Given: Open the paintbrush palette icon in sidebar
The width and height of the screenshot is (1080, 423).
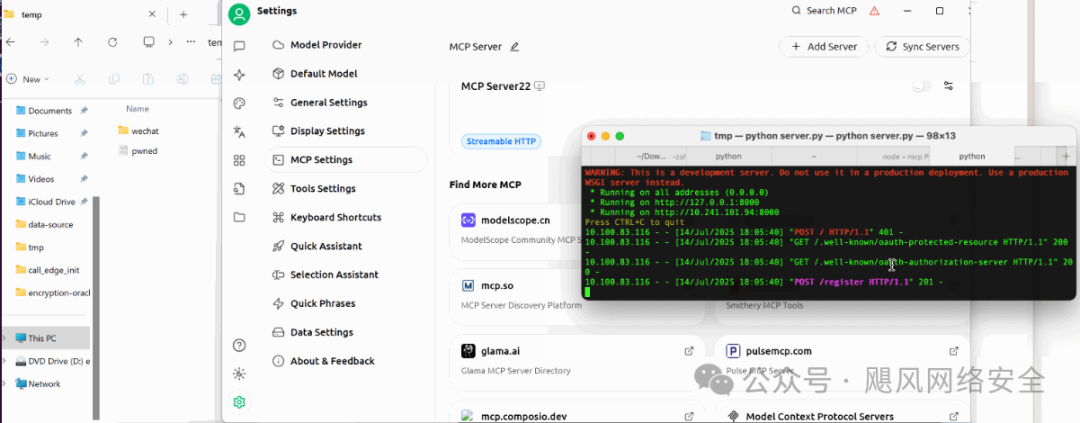Looking at the screenshot, I should [x=239, y=103].
